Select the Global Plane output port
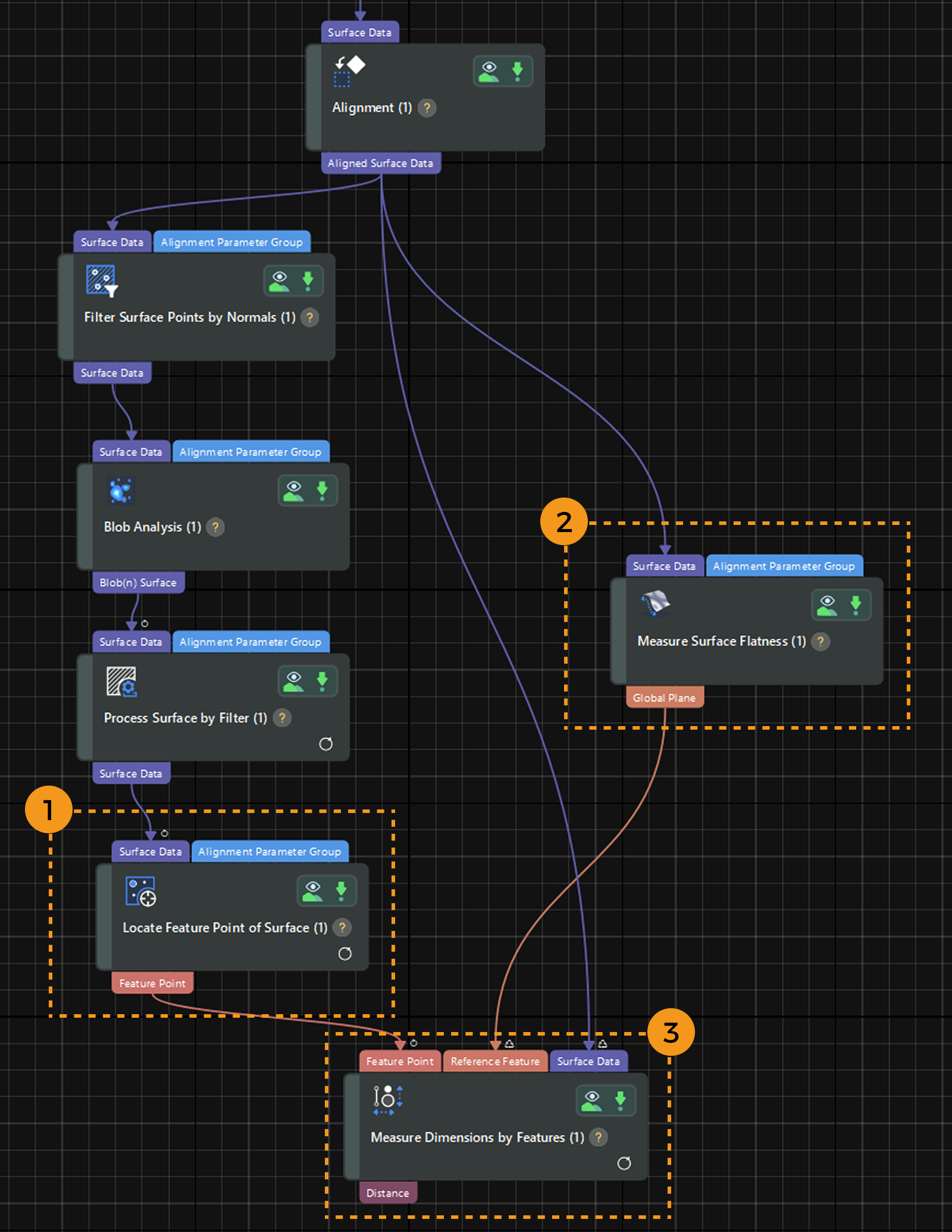This screenshot has width=952, height=1232. pyautogui.click(x=664, y=698)
